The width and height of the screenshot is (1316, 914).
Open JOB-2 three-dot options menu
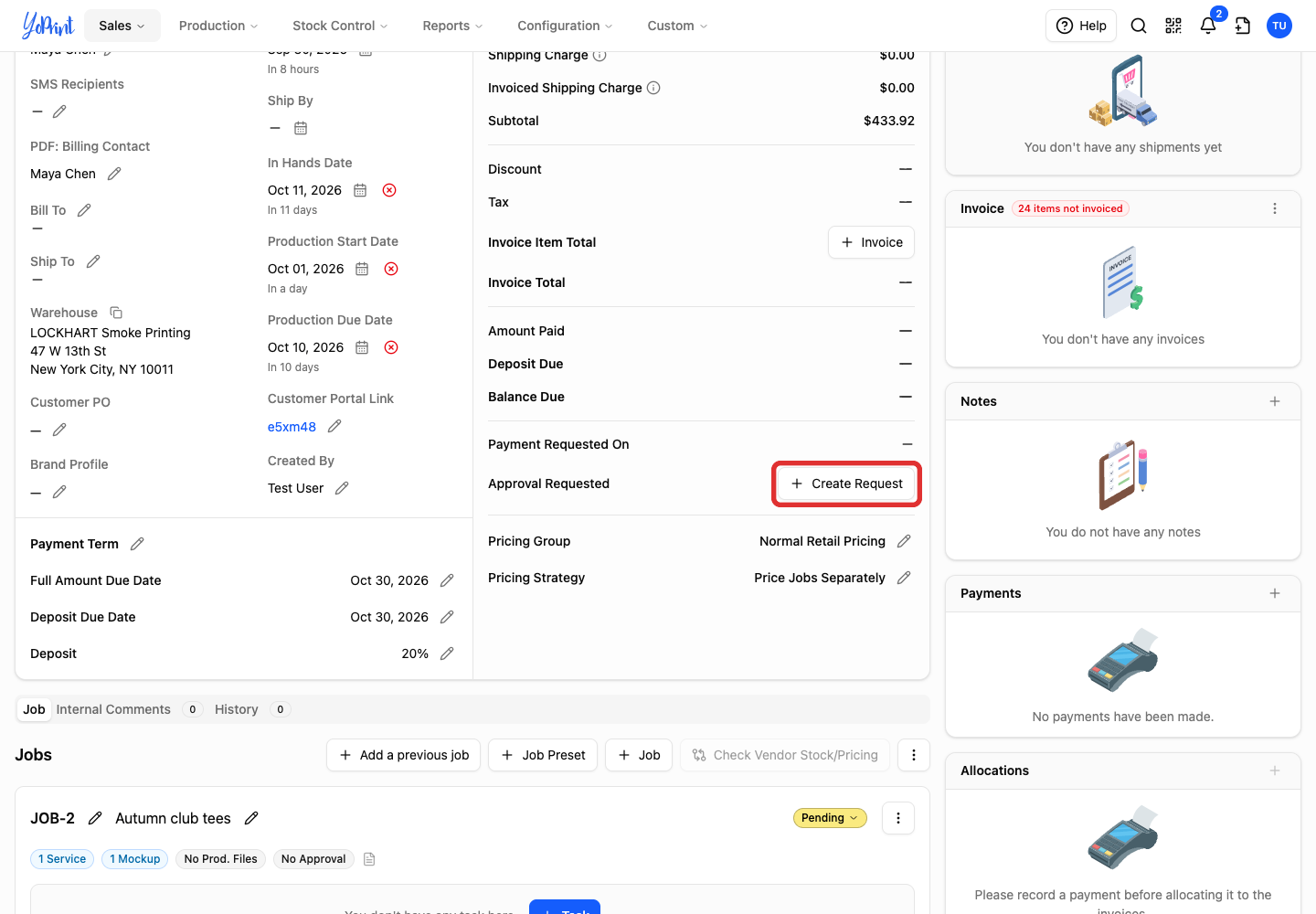tap(898, 818)
